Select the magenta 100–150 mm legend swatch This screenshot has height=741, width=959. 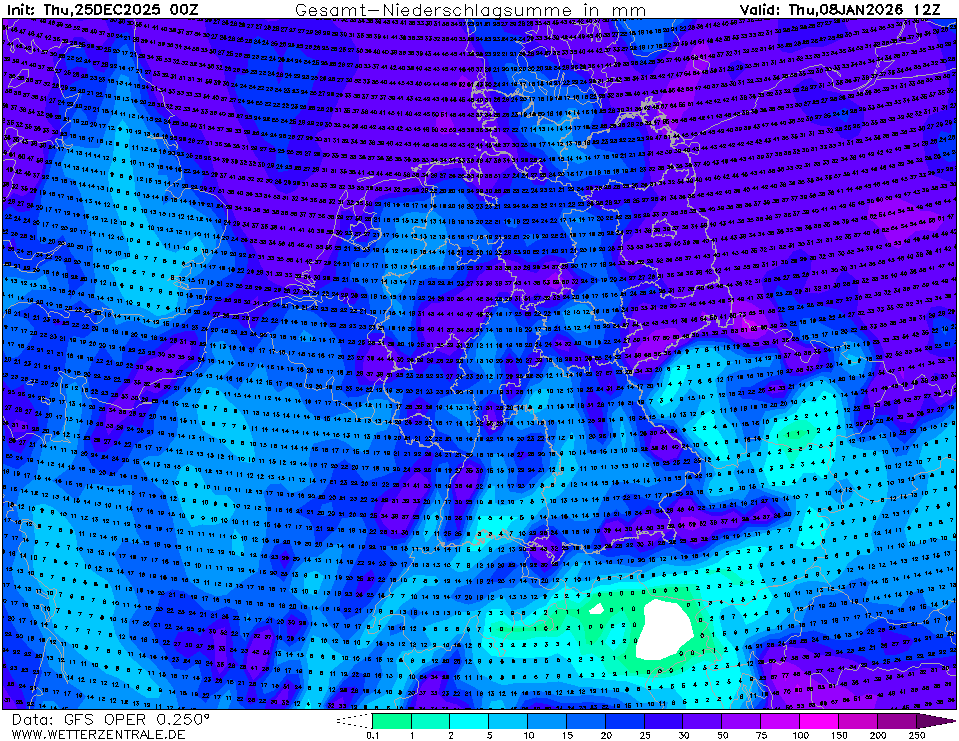819,720
